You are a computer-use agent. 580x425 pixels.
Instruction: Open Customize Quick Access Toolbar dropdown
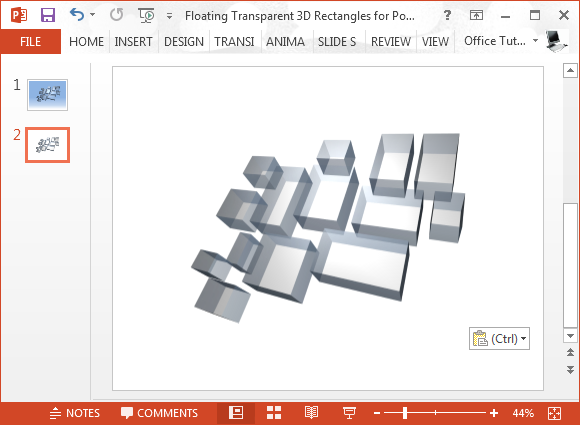[x=169, y=16]
